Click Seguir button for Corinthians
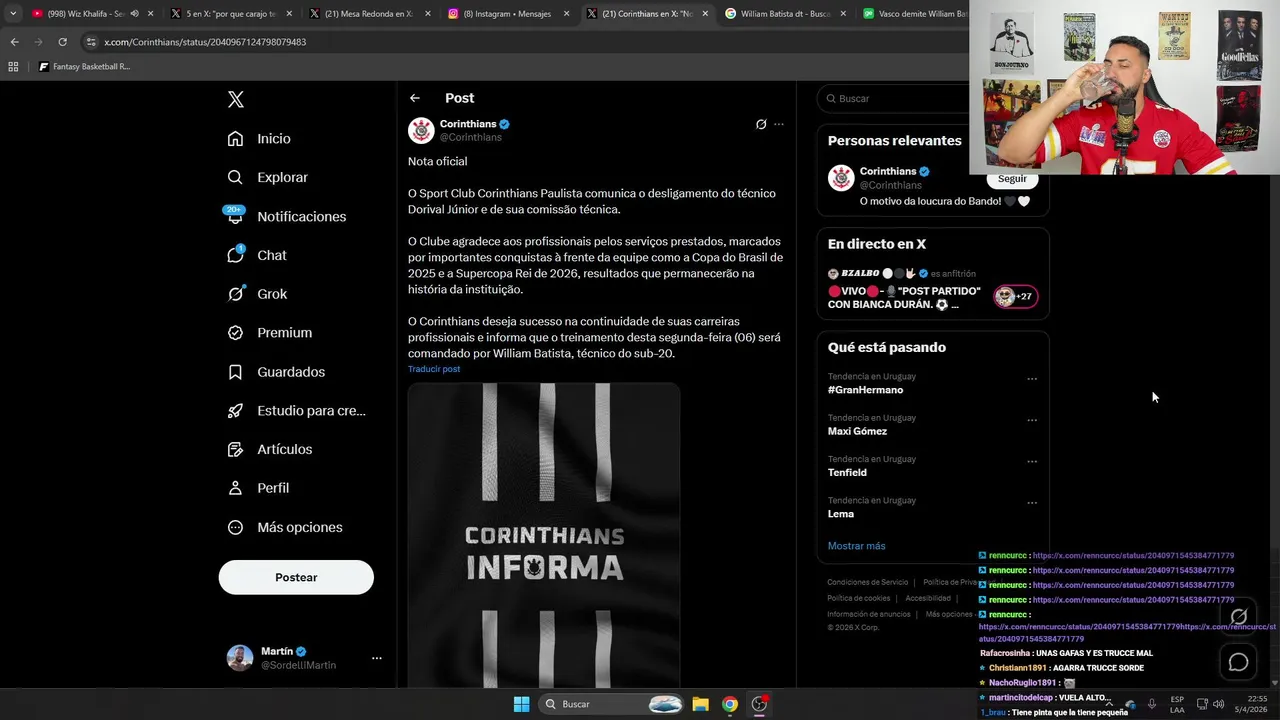Screen dimensions: 1280x720 [x=1012, y=179]
